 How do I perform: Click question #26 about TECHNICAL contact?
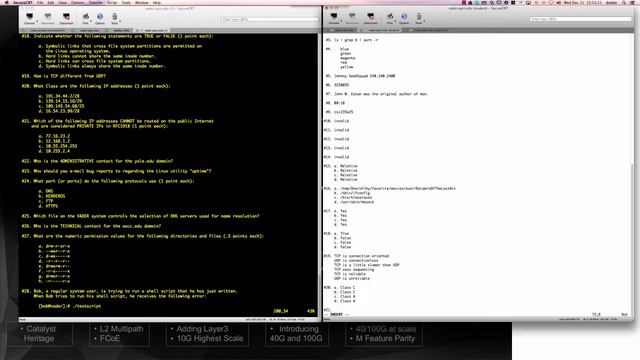[x=91, y=226]
